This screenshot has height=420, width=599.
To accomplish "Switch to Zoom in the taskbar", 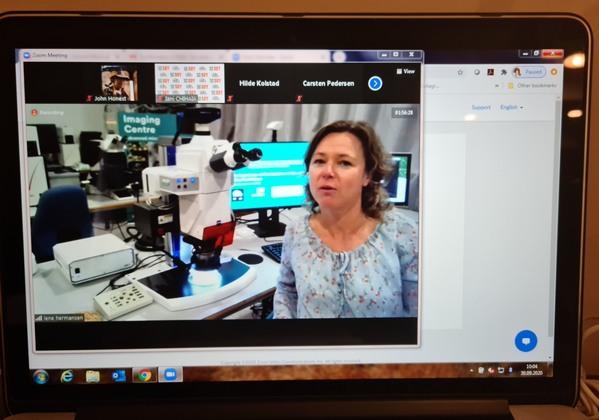I will coord(170,375).
